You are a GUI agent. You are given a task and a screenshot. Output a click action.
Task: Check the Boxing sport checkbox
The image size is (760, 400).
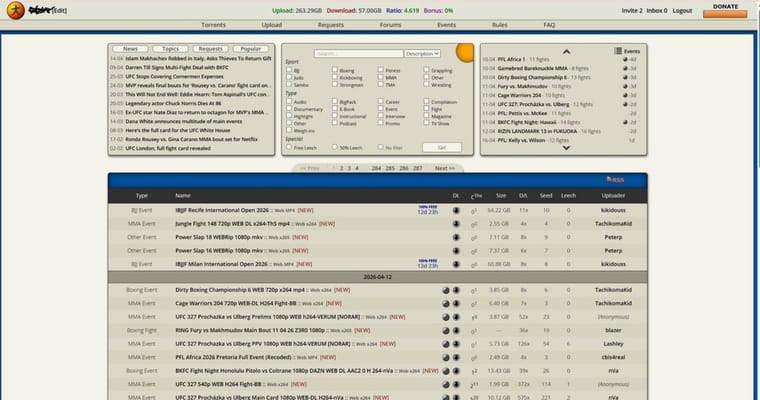click(335, 71)
